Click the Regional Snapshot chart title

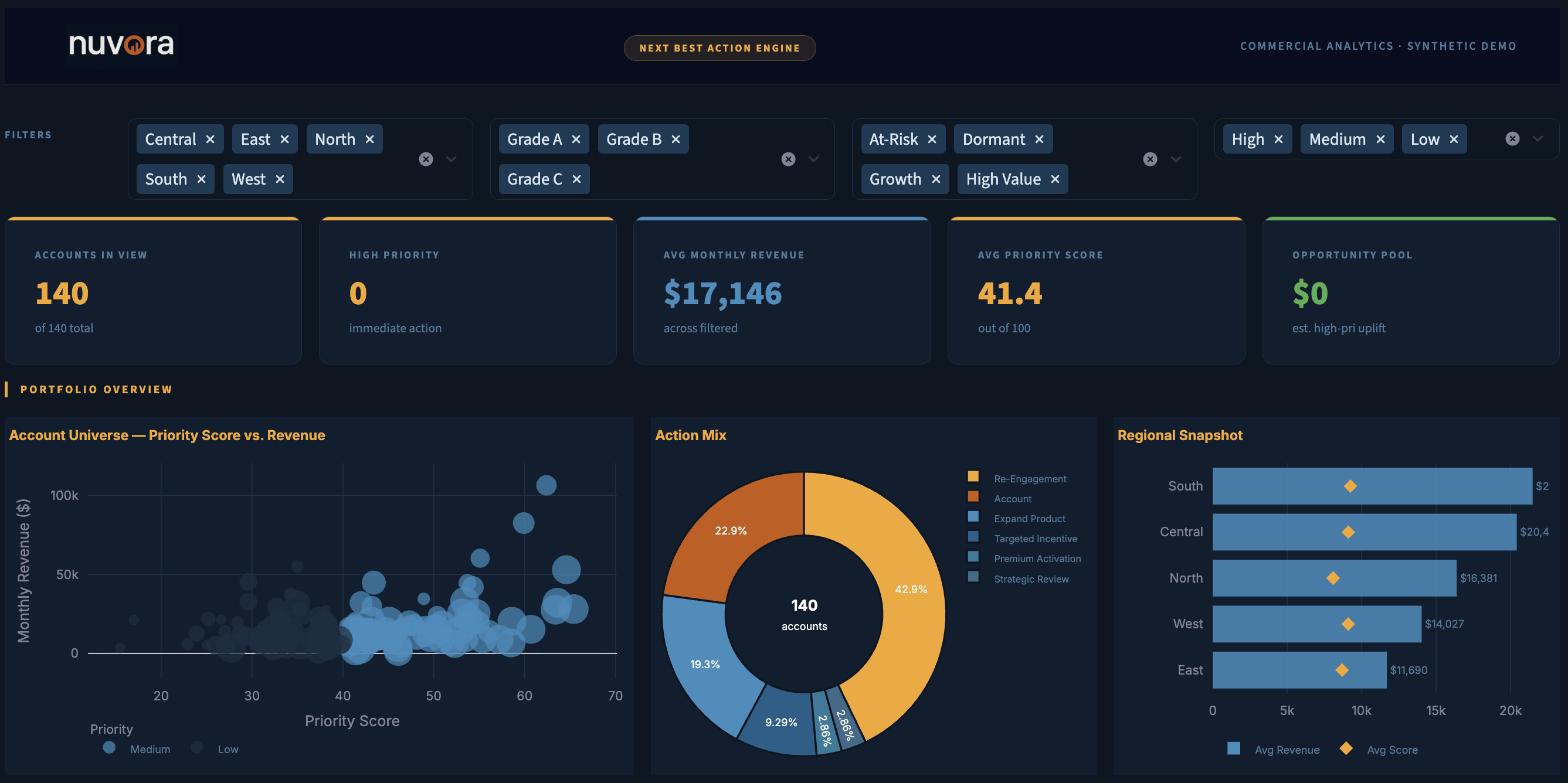[1180, 435]
